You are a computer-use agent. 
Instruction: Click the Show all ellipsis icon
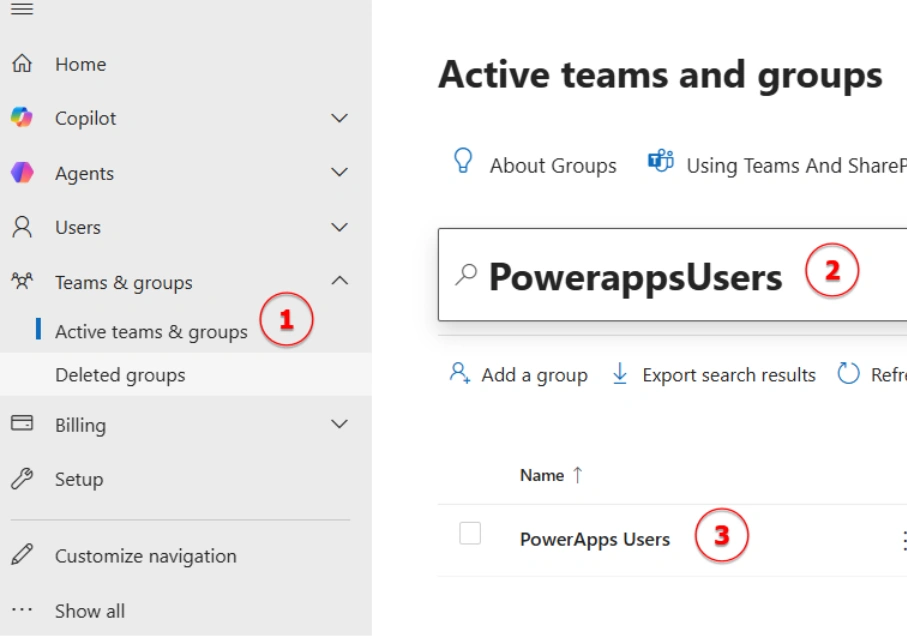[22, 609]
